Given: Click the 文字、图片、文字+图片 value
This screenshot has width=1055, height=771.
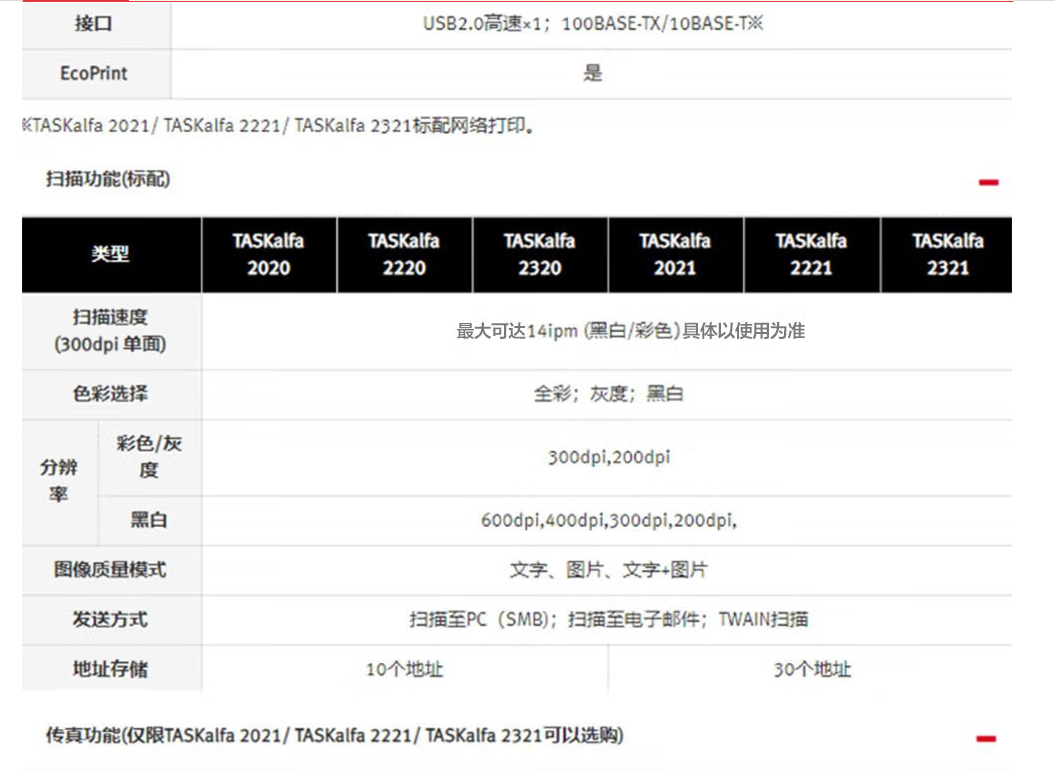Looking at the screenshot, I should pos(608,570).
